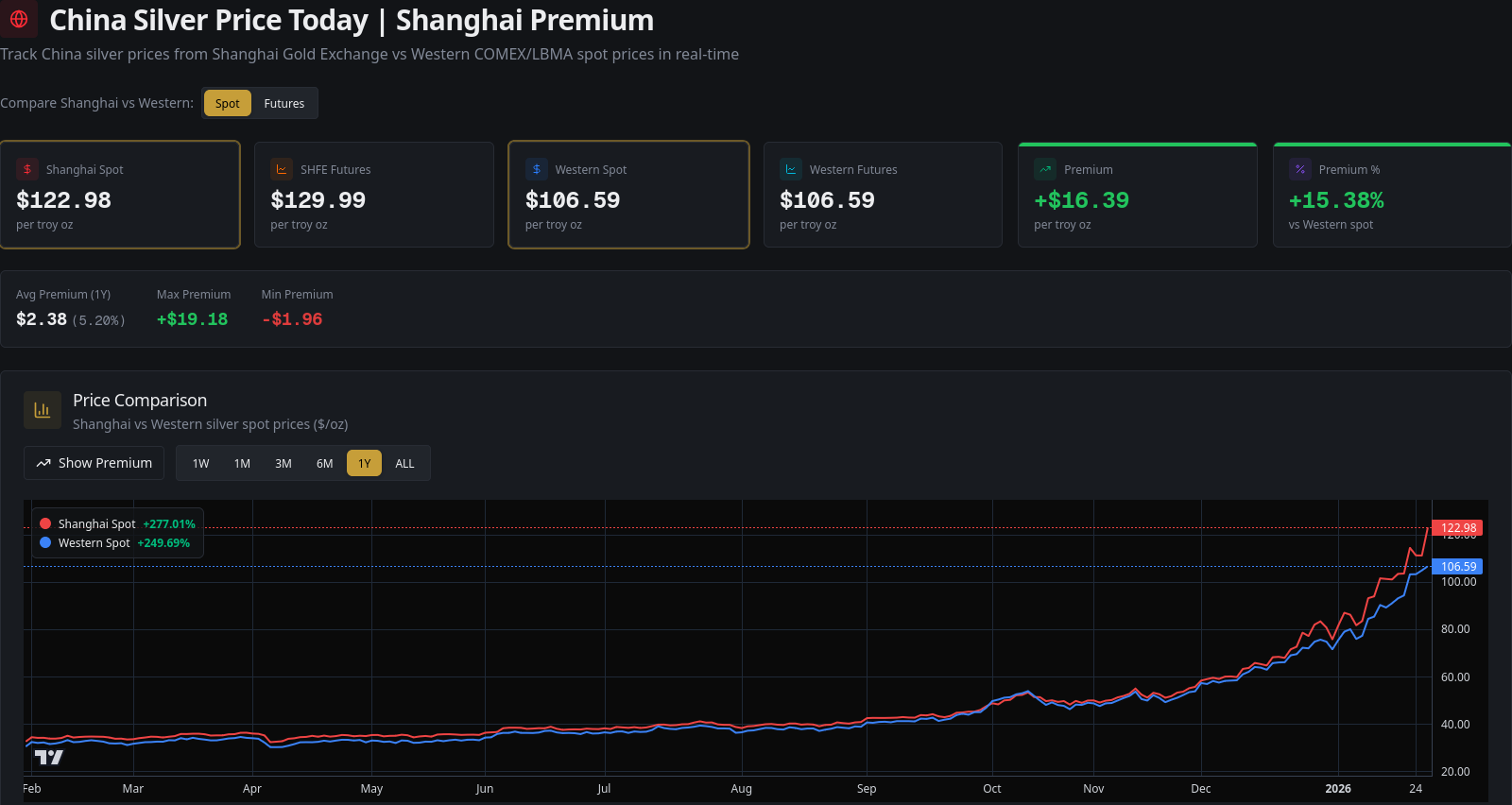Open the Western Futures price card
The image size is (1512, 805).
(883, 195)
